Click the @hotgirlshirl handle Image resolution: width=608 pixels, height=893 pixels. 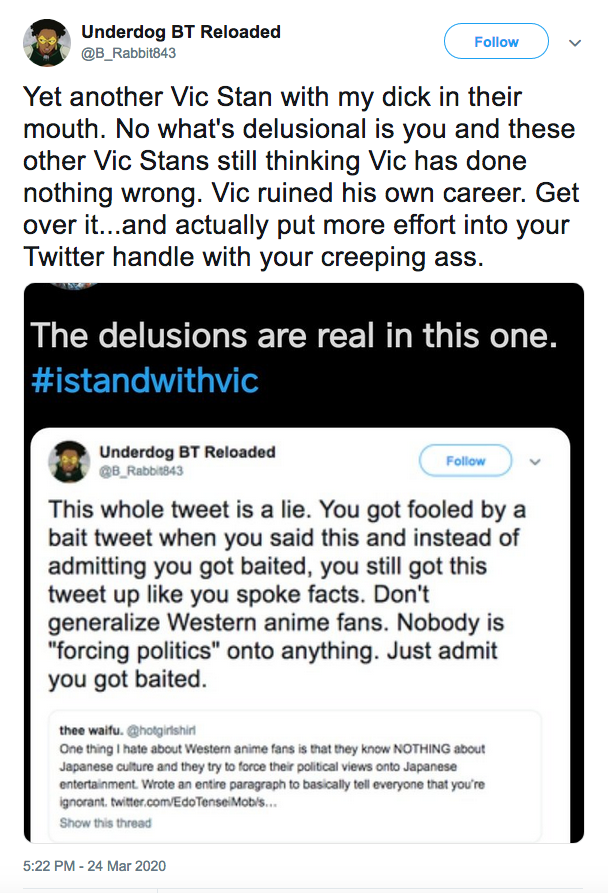[x=161, y=730]
